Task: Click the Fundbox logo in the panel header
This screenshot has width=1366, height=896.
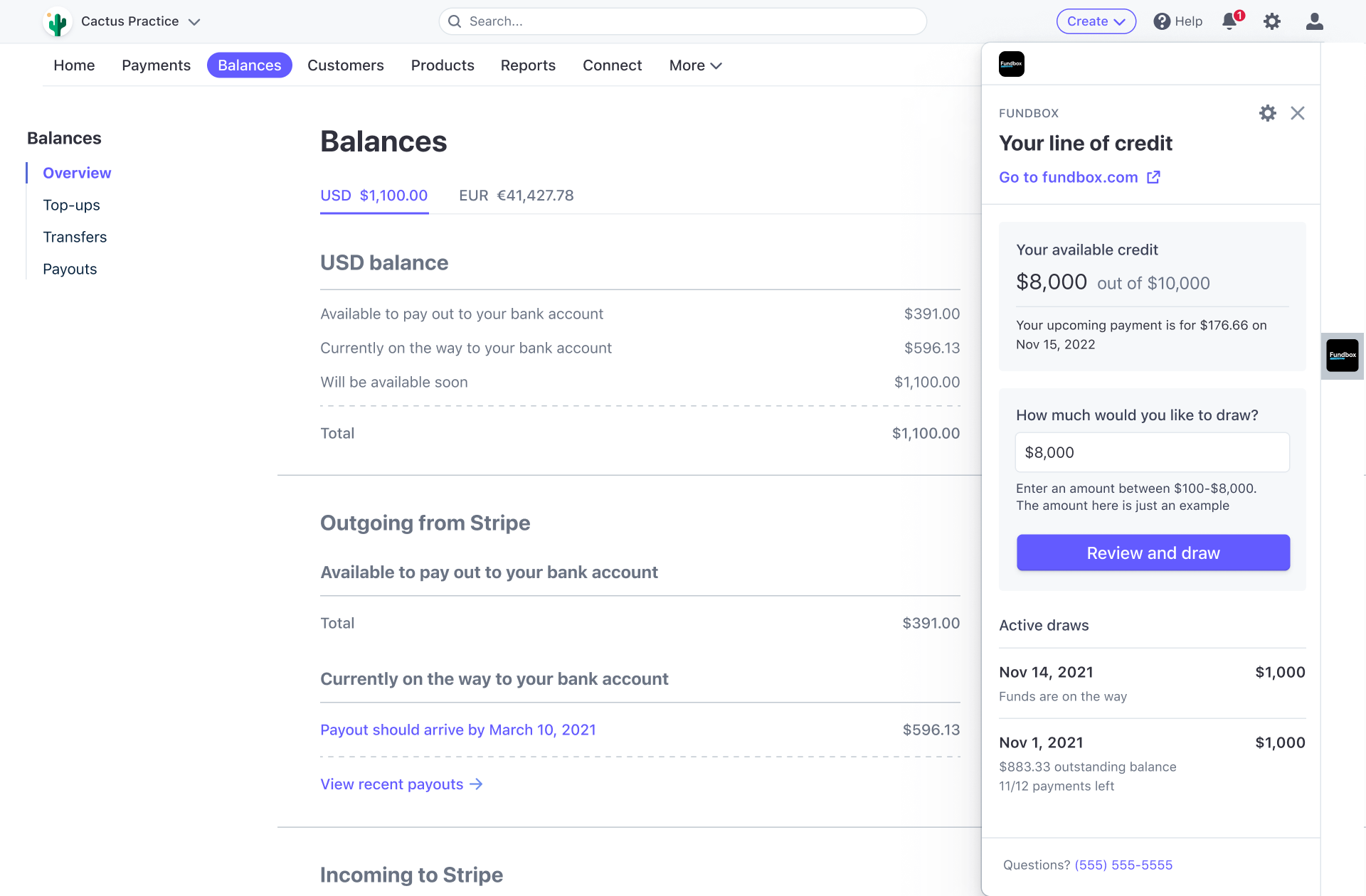Action: 1011,63
